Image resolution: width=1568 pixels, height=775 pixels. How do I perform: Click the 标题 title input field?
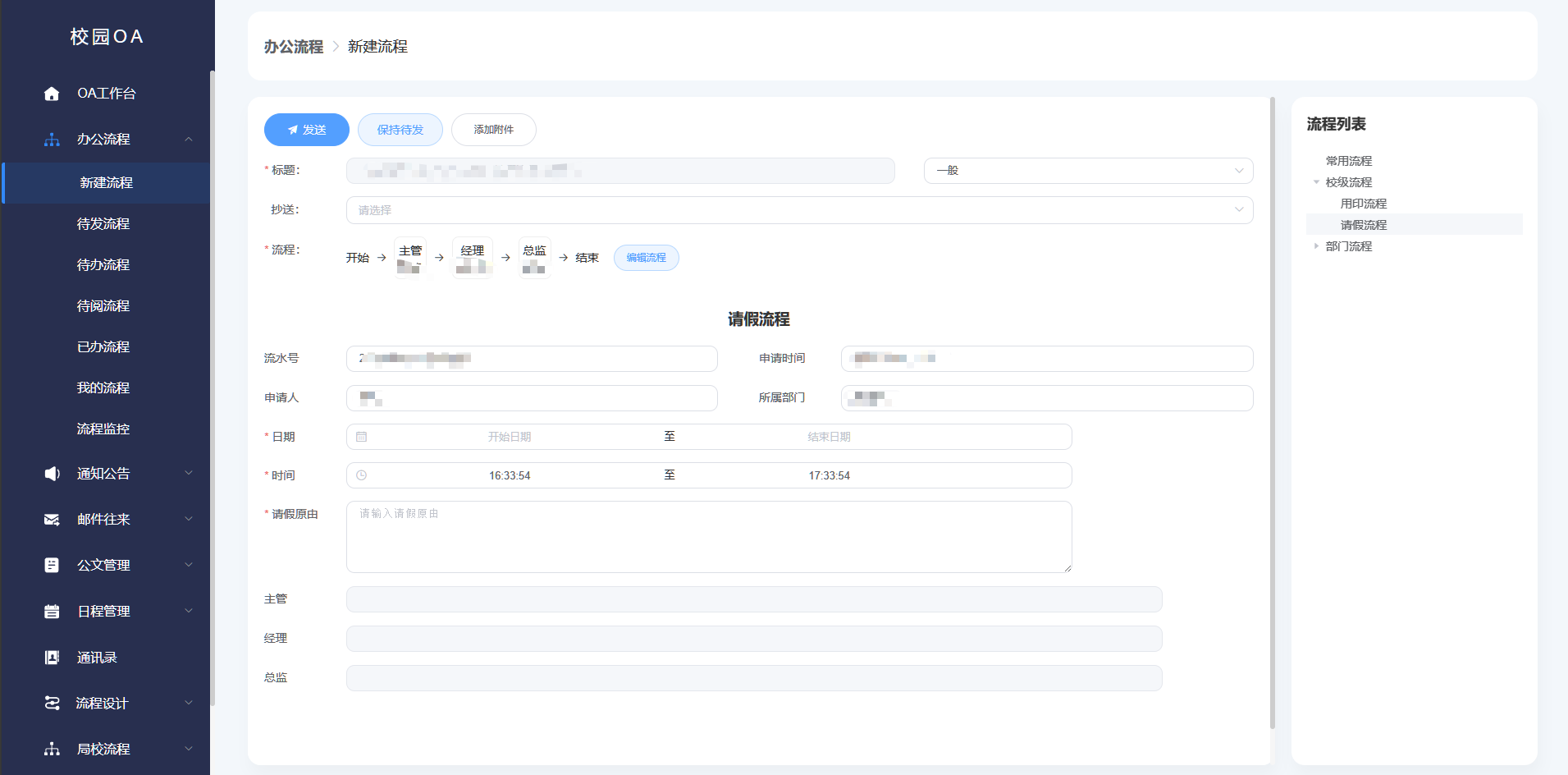coord(620,171)
